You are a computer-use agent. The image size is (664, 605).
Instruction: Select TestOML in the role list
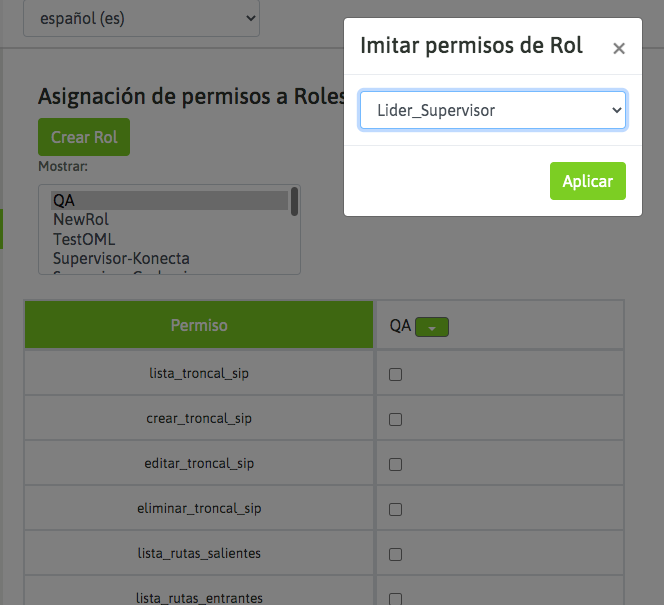[x=84, y=239]
